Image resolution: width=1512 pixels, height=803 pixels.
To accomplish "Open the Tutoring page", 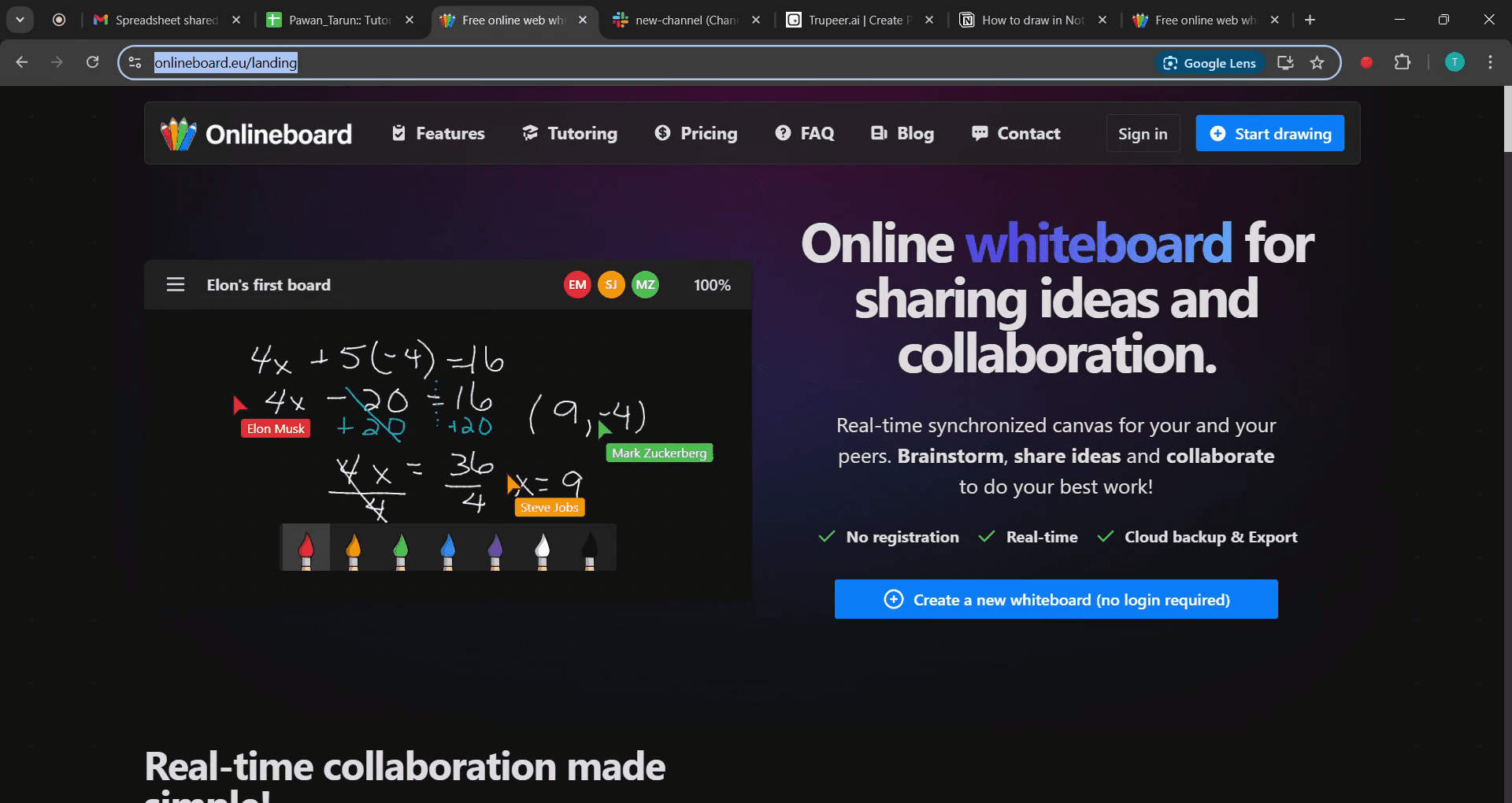I will tap(570, 134).
